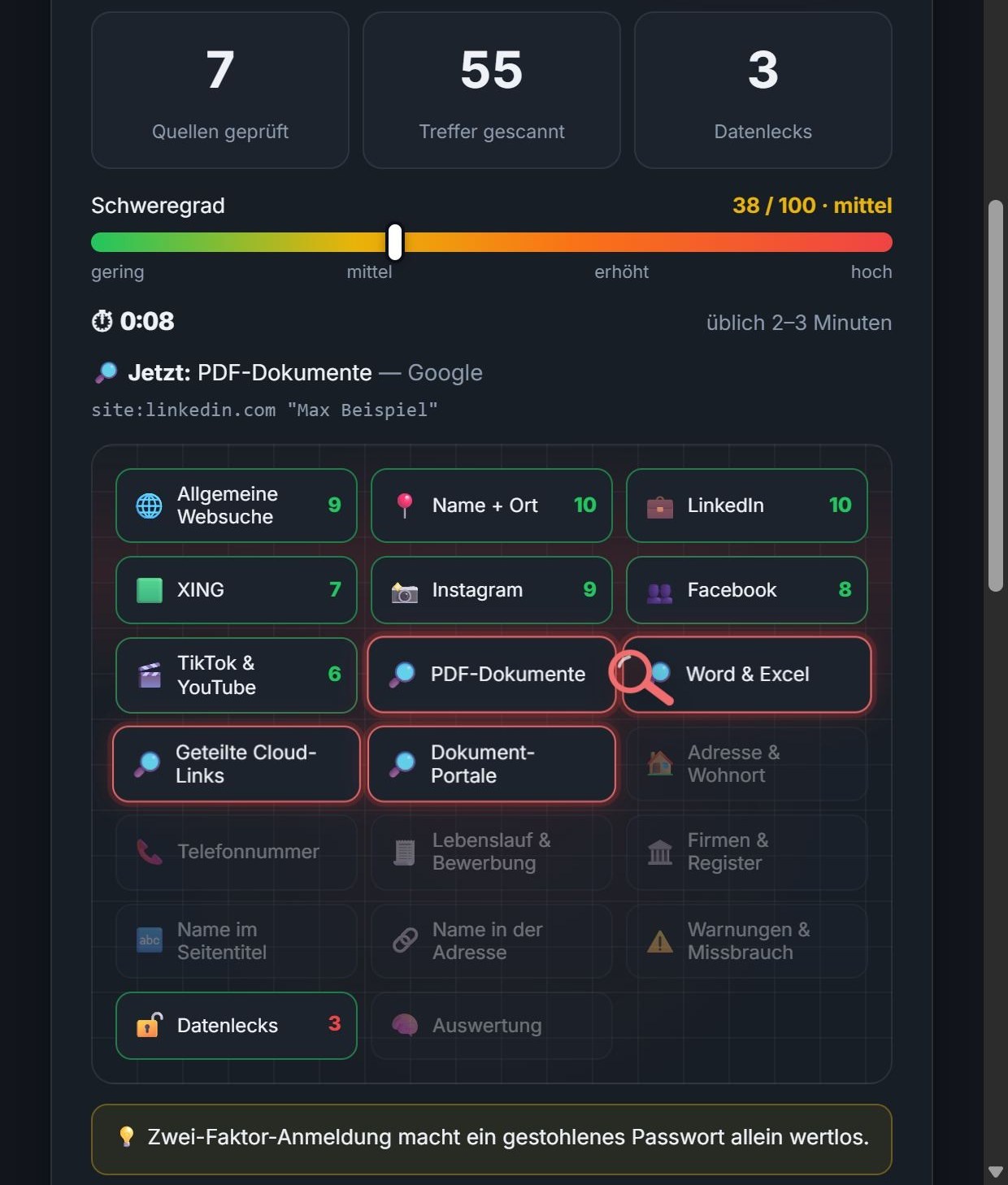Click the Datenlecks stat card at top

(x=763, y=90)
